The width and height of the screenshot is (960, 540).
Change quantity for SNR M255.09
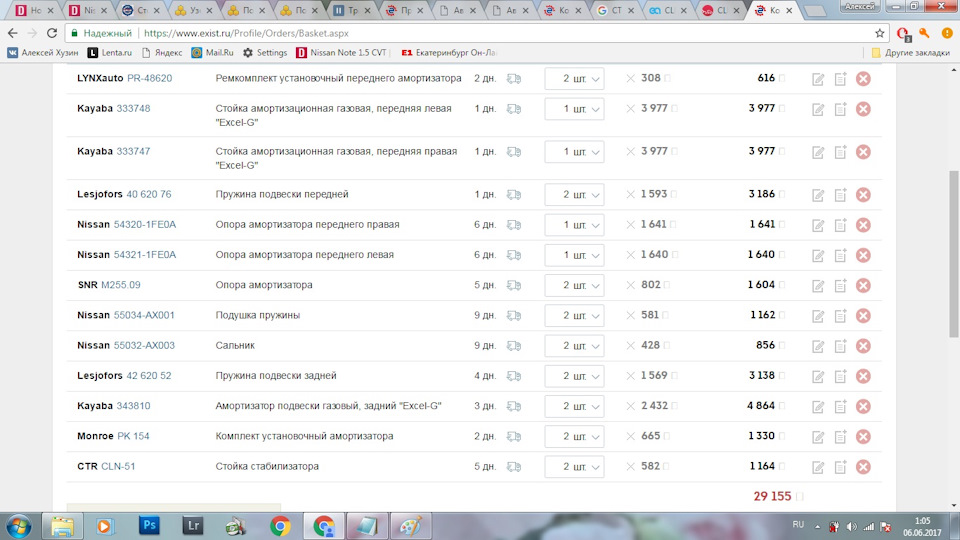(574, 285)
